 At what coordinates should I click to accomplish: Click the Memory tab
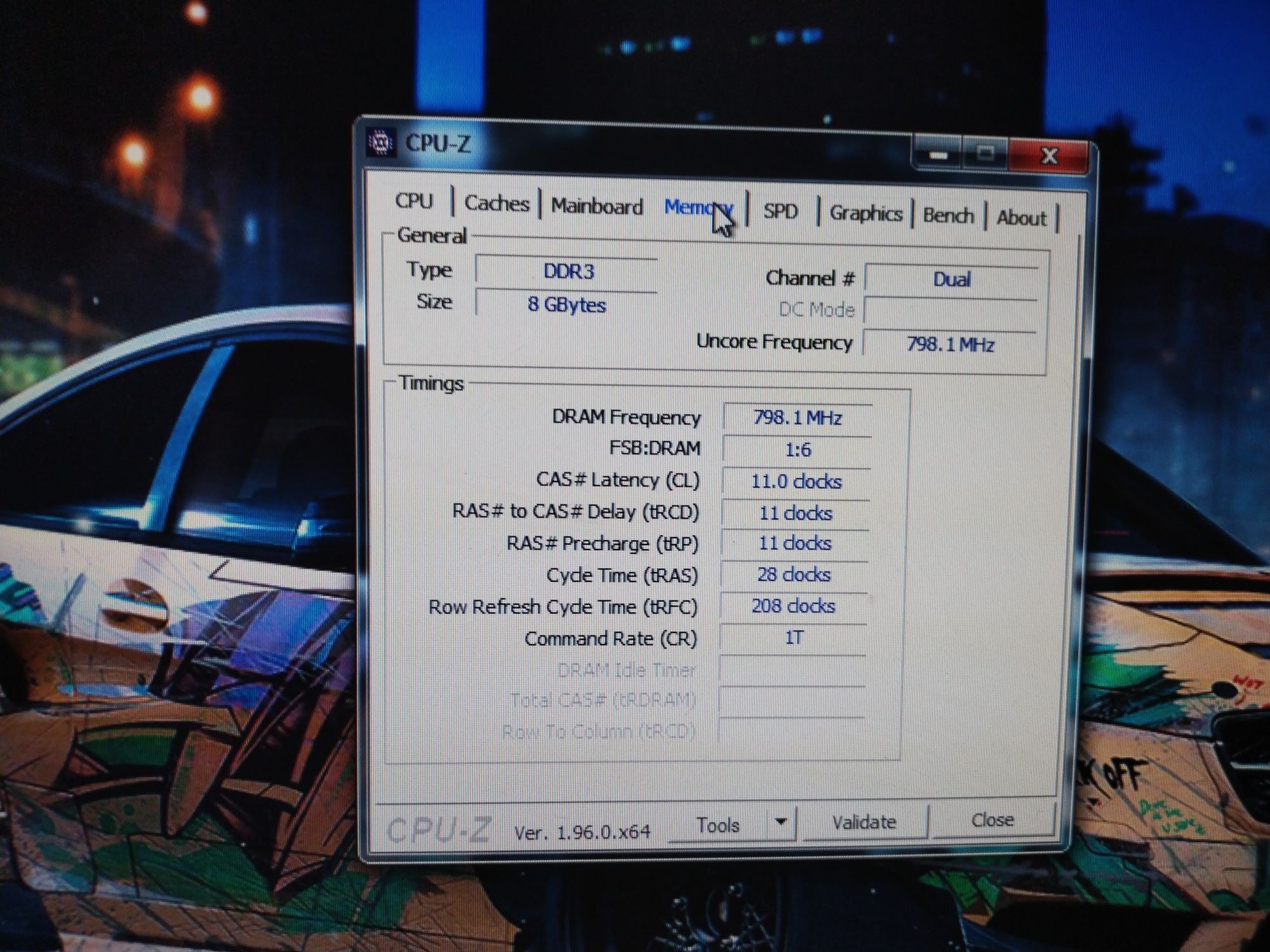[698, 208]
